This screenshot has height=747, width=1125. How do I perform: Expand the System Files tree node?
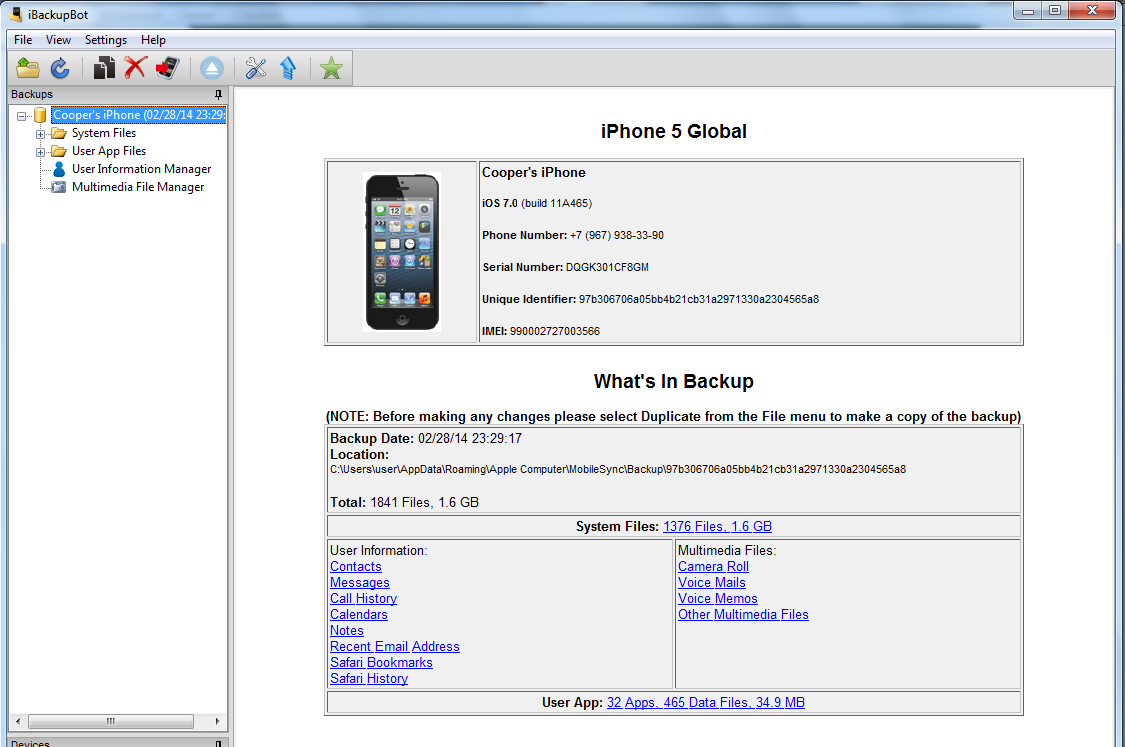[x=41, y=133]
